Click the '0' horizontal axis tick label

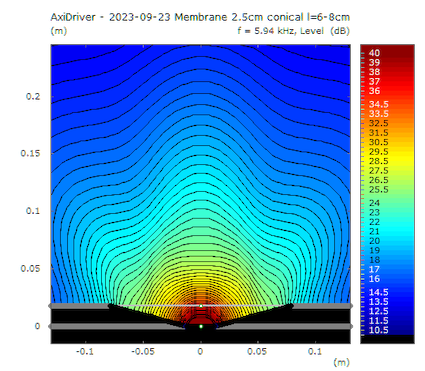[200, 352]
